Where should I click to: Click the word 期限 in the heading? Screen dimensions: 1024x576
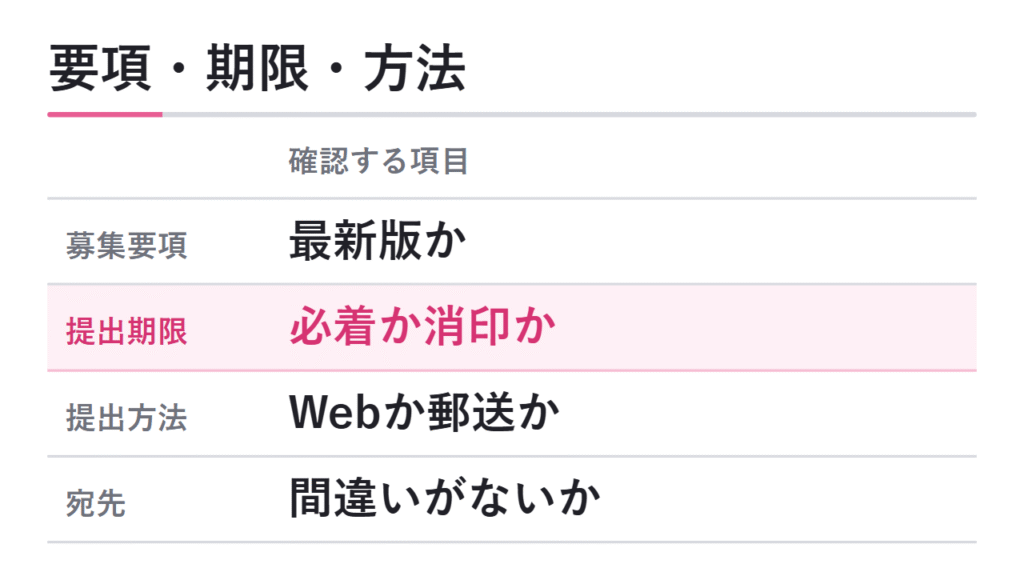click(257, 68)
